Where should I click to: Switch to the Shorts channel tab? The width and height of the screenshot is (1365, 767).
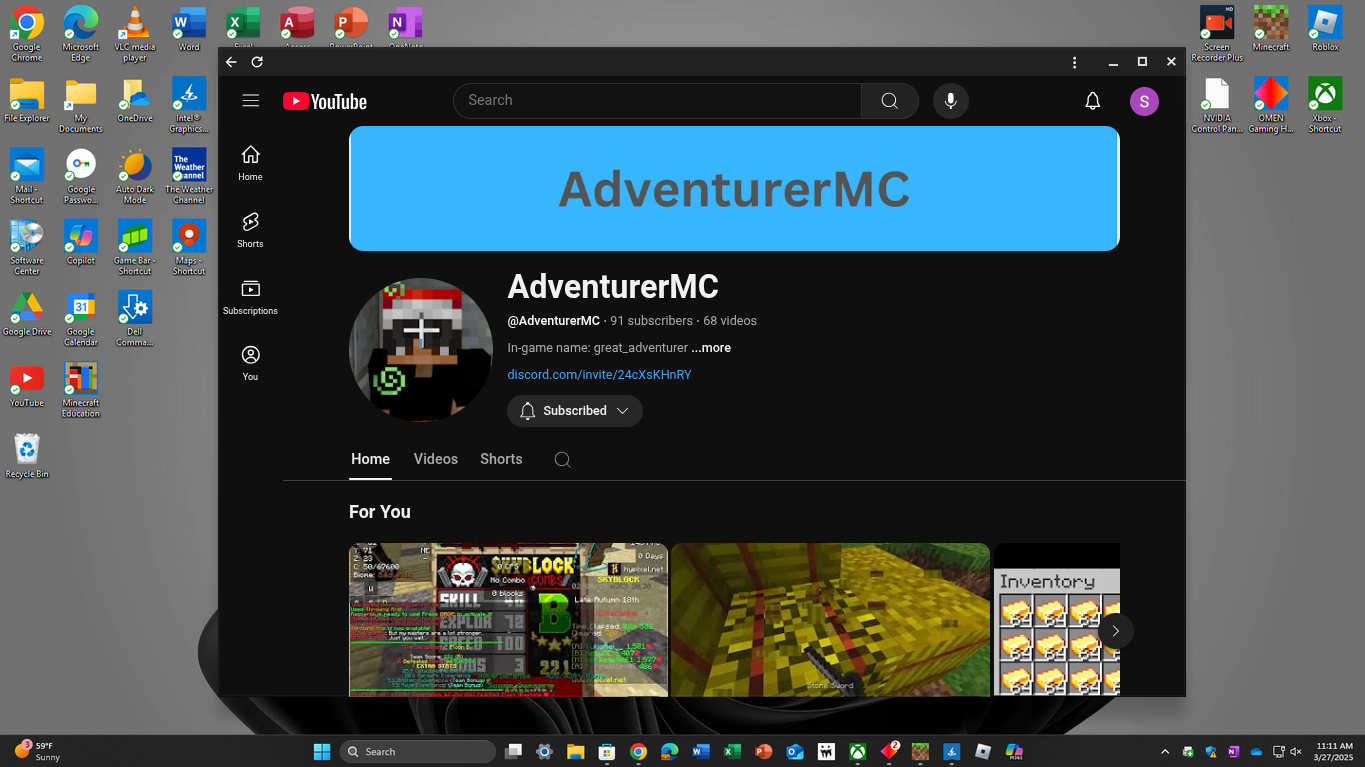coord(501,459)
